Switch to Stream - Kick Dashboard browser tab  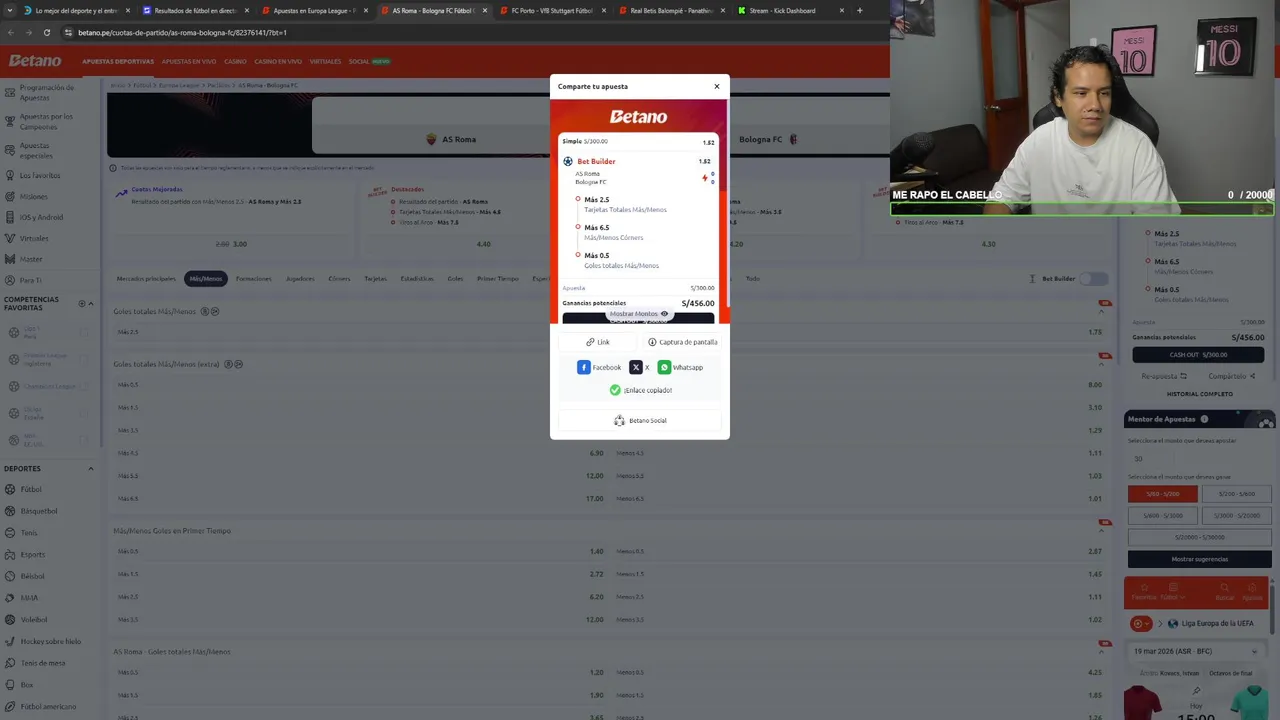[790, 11]
